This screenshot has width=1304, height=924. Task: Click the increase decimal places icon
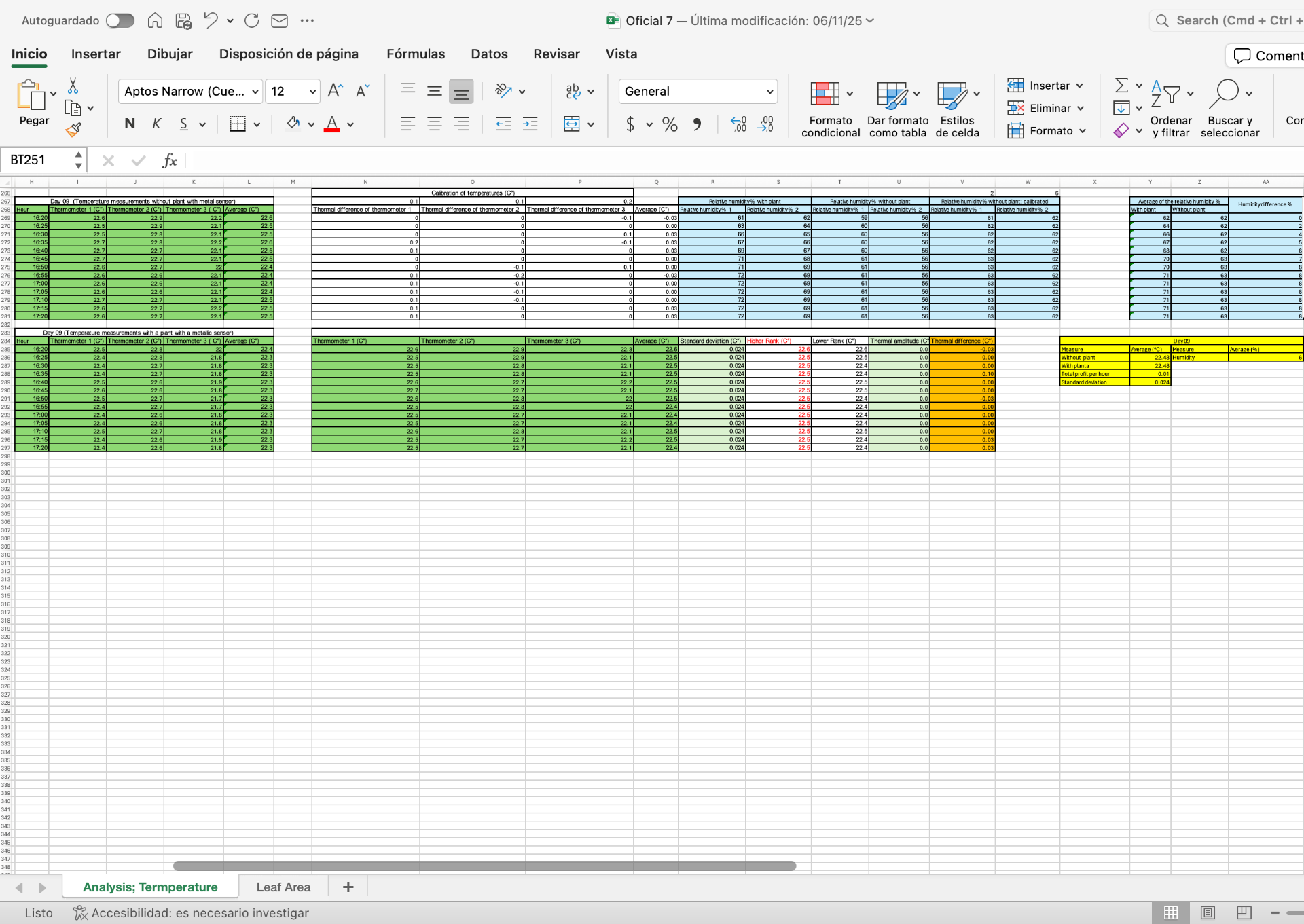(738, 124)
